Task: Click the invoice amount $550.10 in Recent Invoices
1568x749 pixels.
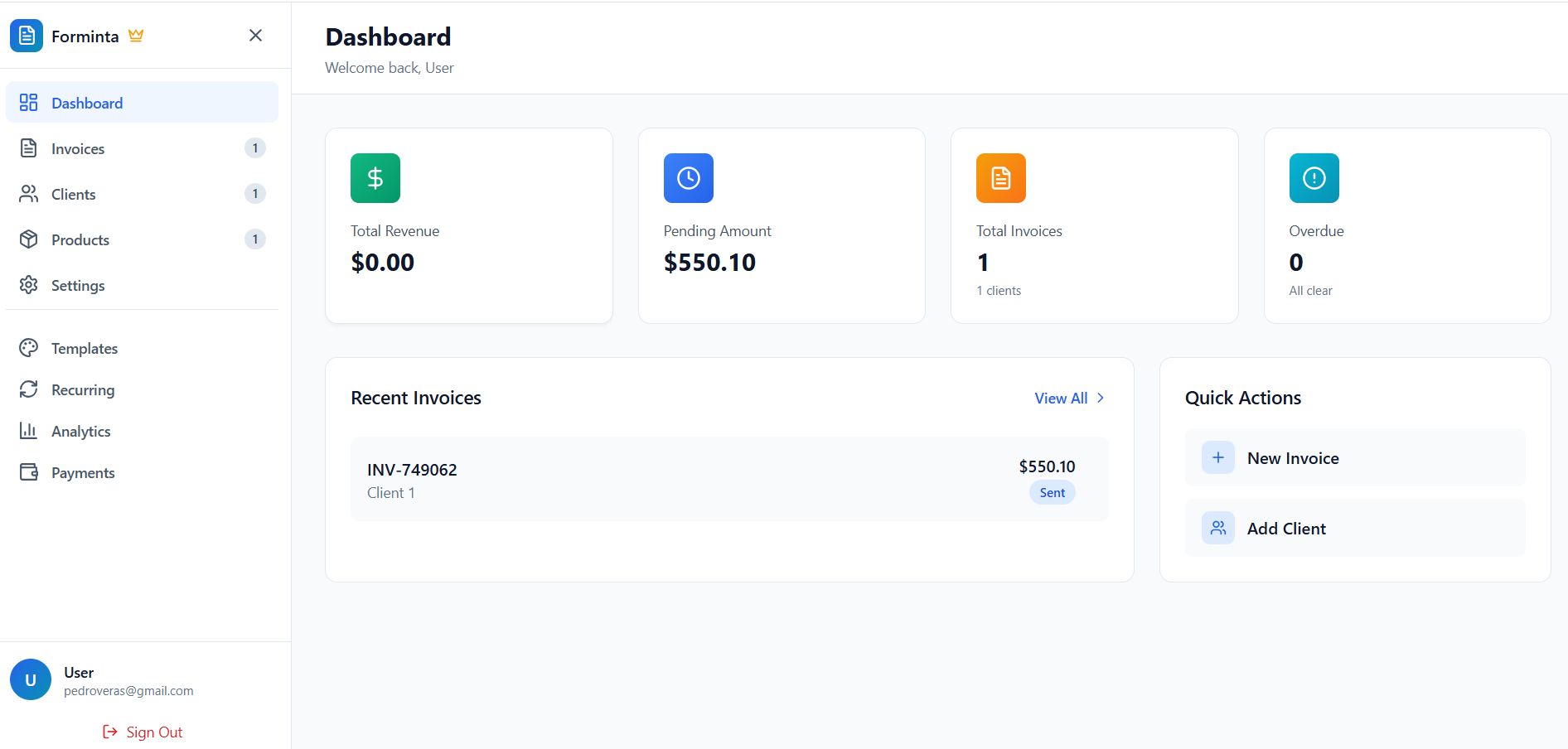Action: 1047,466
